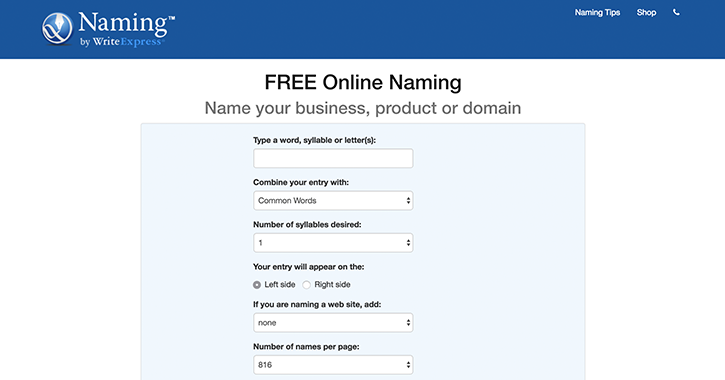The height and width of the screenshot is (380, 725).
Task: Open the Shop menu item
Action: pyautogui.click(x=646, y=12)
